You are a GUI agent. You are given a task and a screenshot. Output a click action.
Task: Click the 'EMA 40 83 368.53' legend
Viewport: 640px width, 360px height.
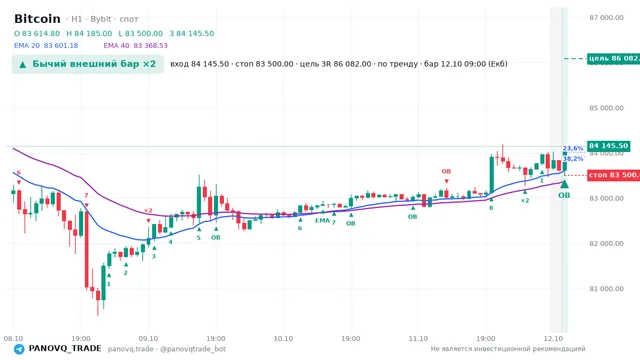point(136,46)
